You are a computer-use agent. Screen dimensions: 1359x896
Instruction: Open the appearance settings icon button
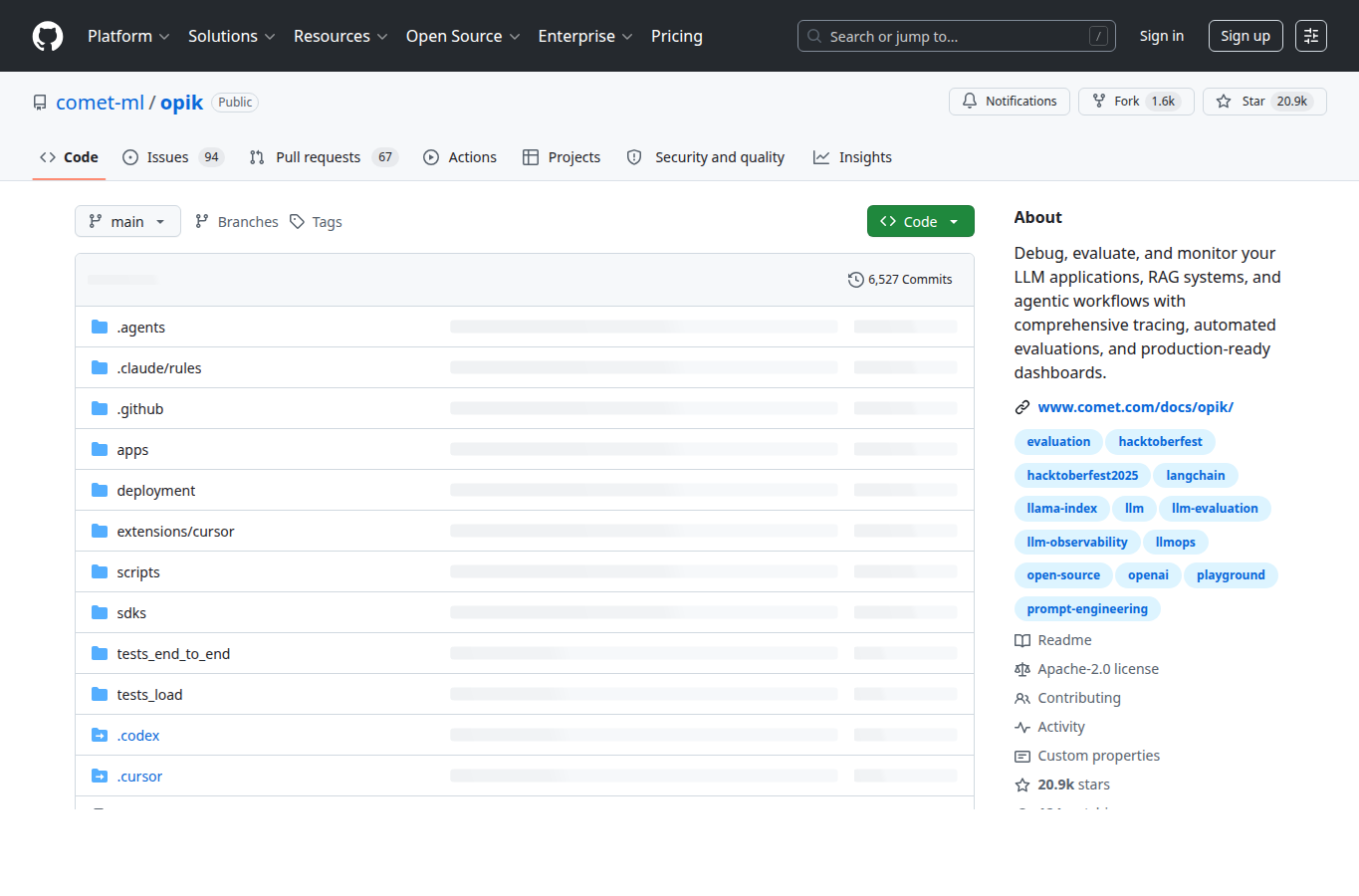tap(1311, 36)
